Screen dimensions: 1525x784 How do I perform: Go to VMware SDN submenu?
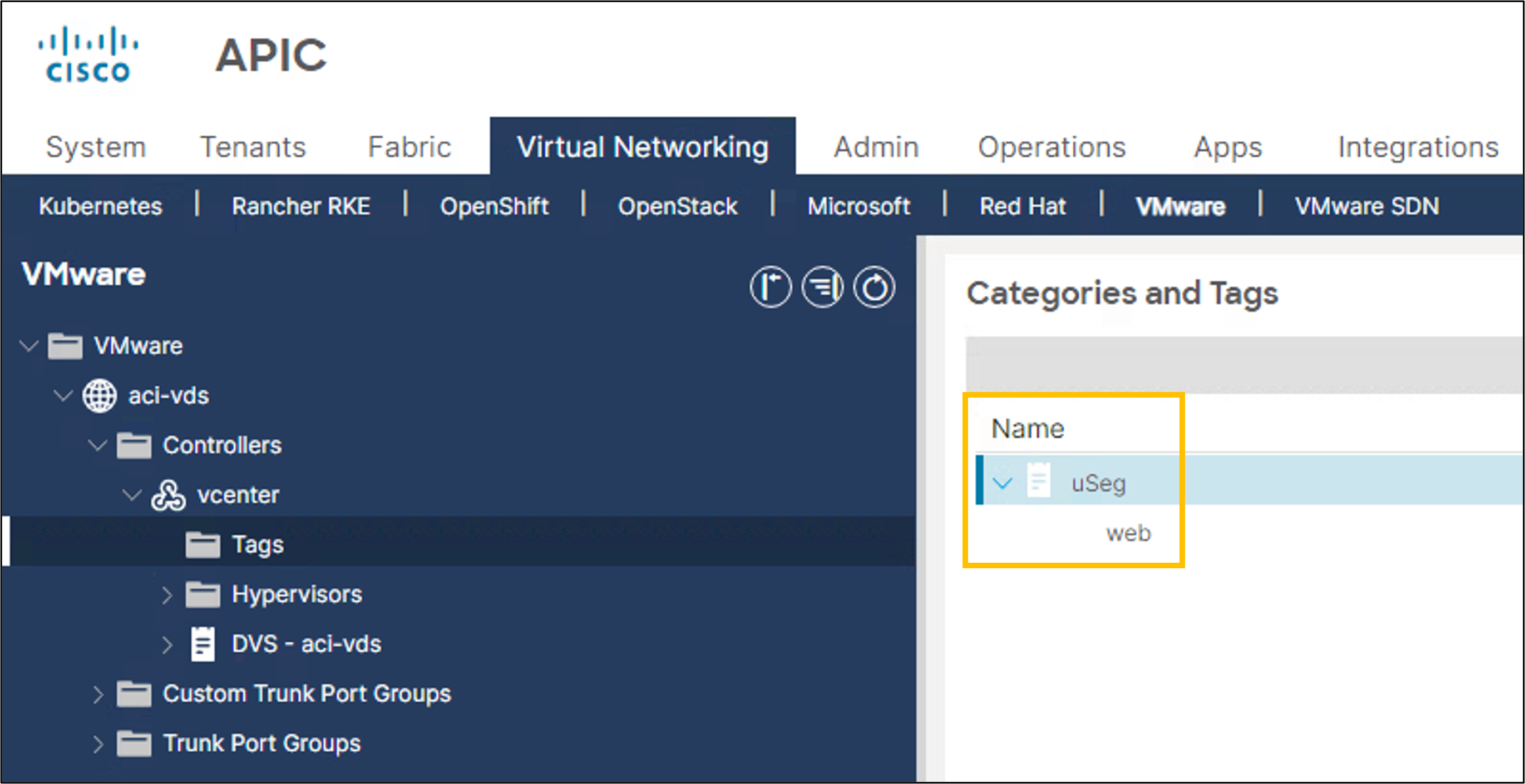tap(1366, 206)
